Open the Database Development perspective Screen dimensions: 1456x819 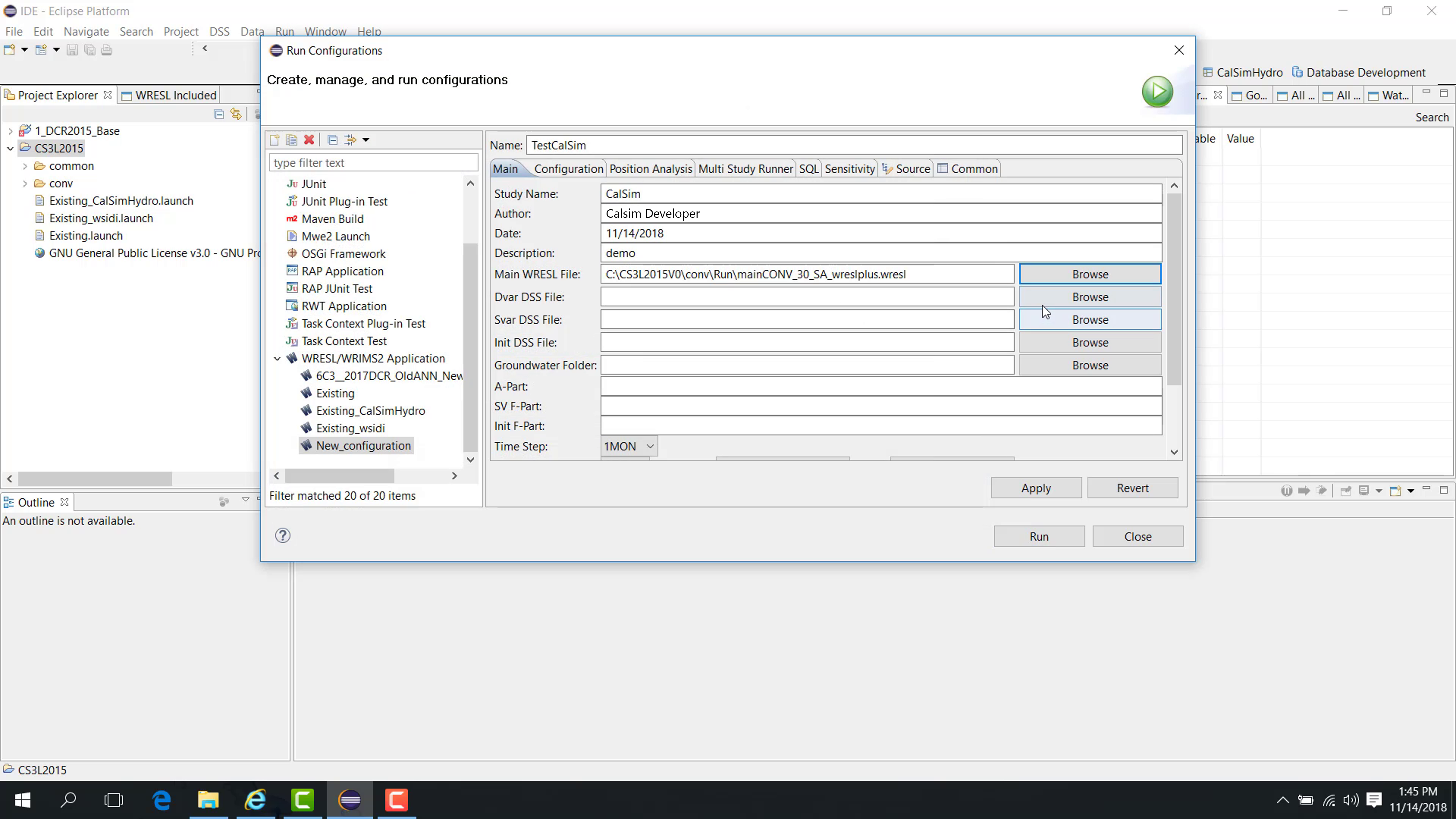pos(1359,72)
